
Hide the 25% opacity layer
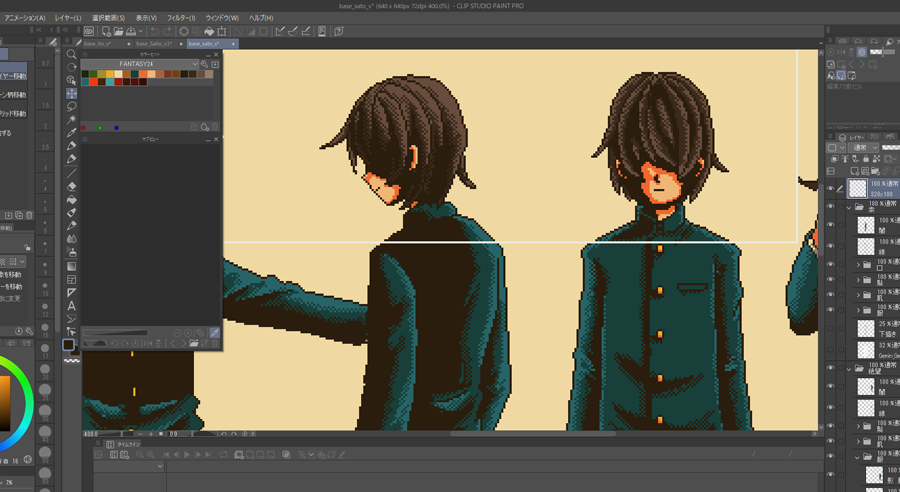830,327
